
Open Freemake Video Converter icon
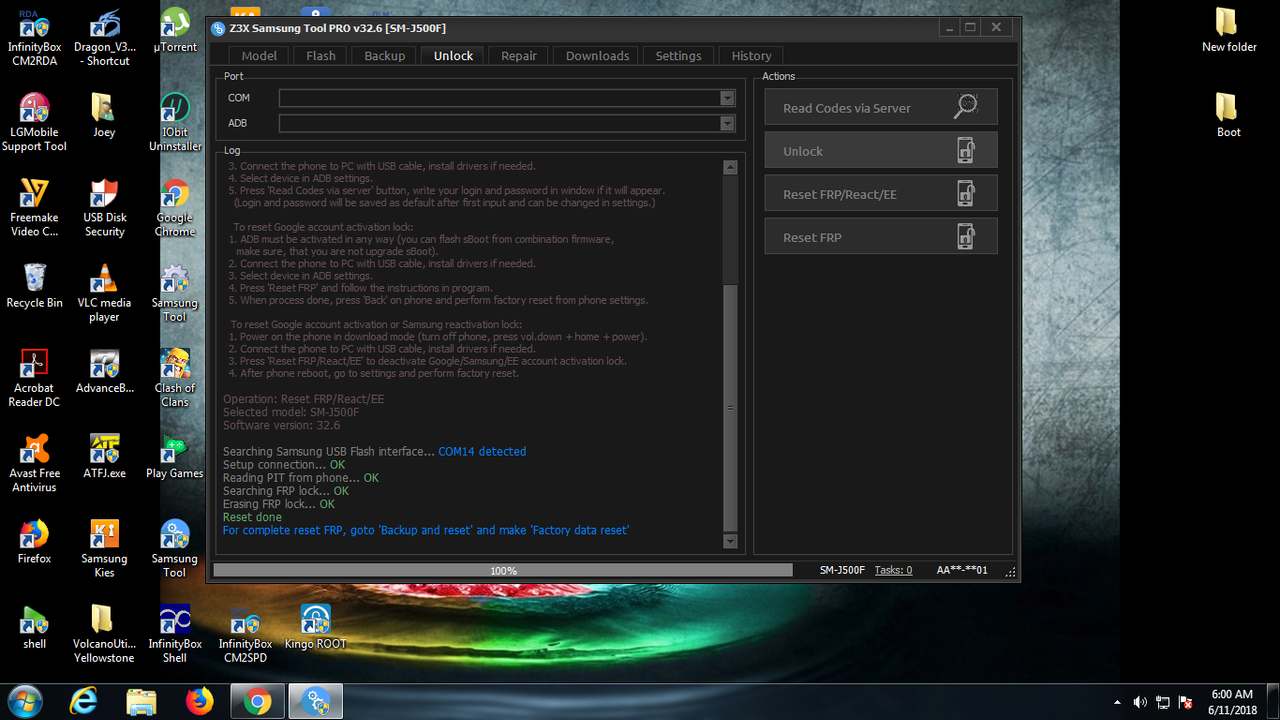coord(34,208)
